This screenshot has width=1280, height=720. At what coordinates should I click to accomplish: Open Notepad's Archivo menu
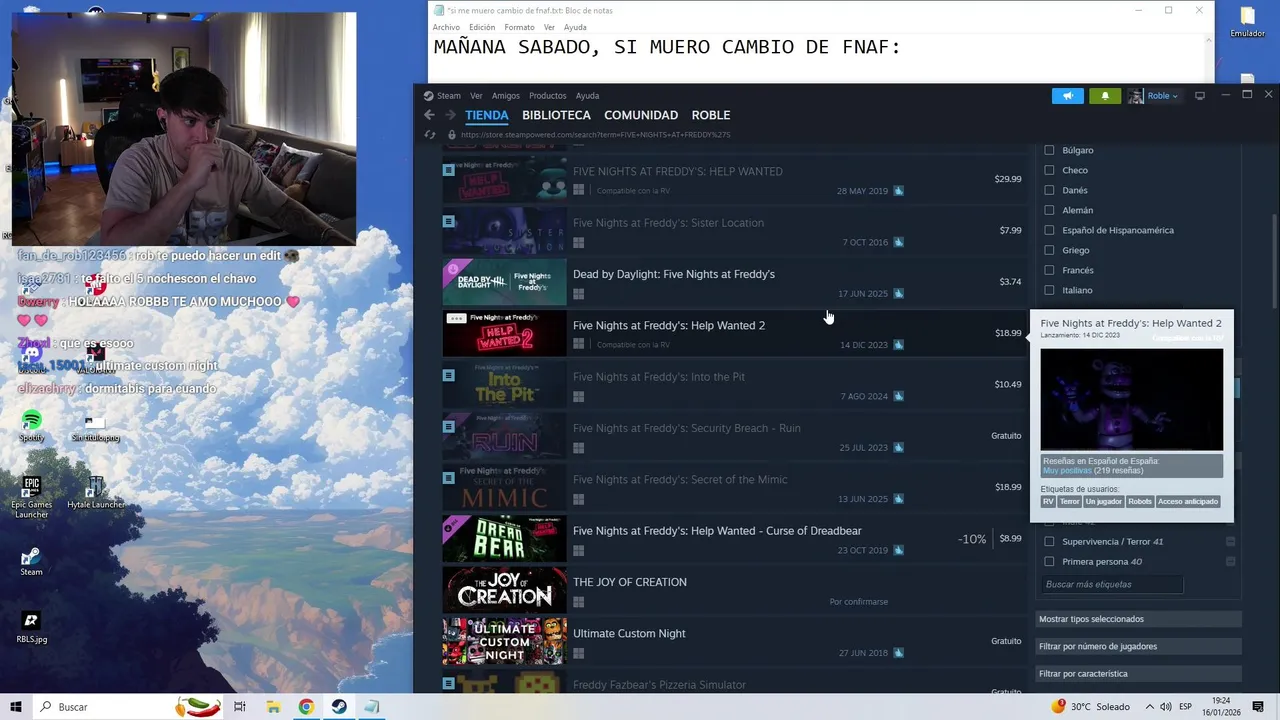point(446,27)
